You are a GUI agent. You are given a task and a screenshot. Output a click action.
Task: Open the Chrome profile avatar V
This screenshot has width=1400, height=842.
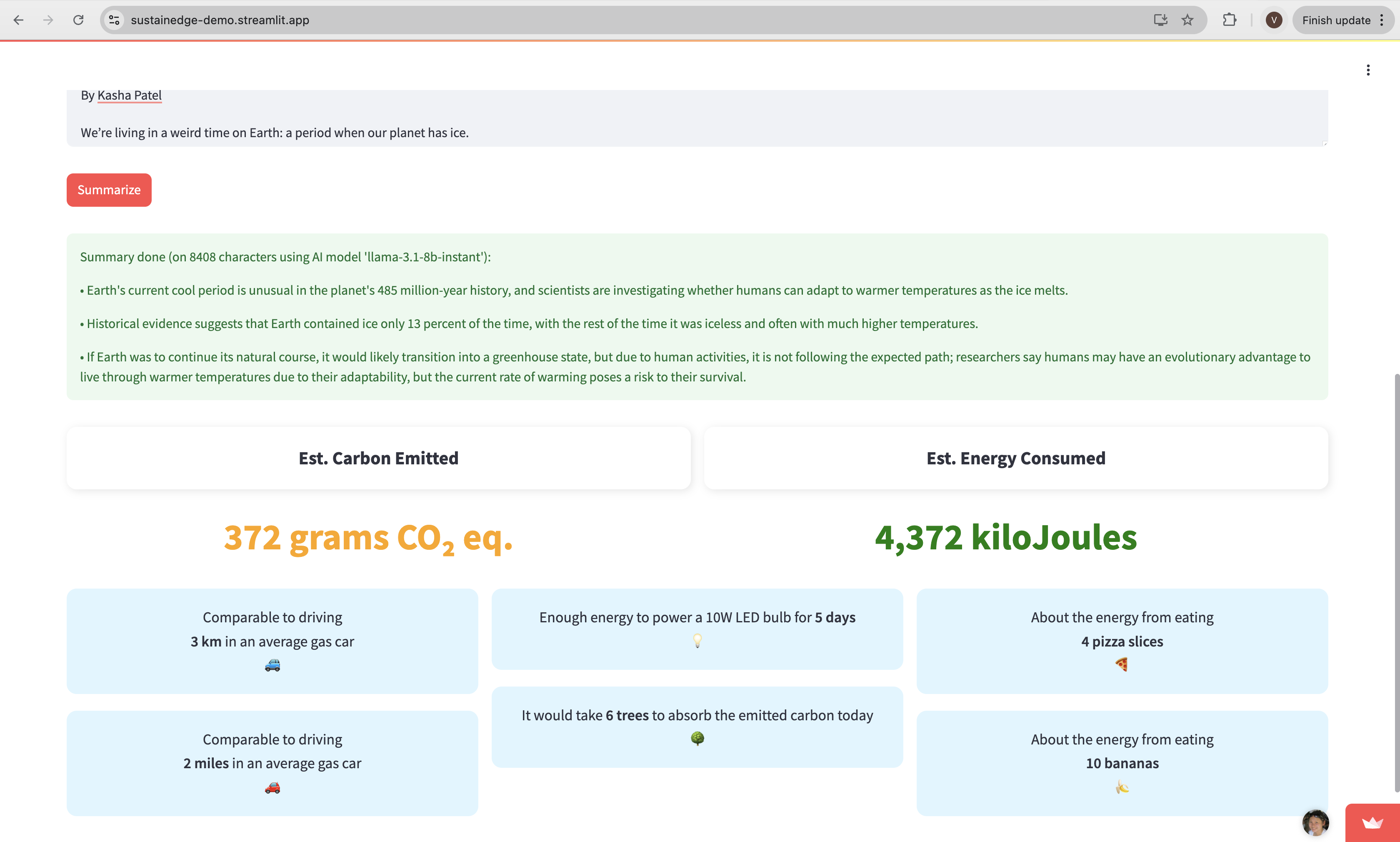1274,20
